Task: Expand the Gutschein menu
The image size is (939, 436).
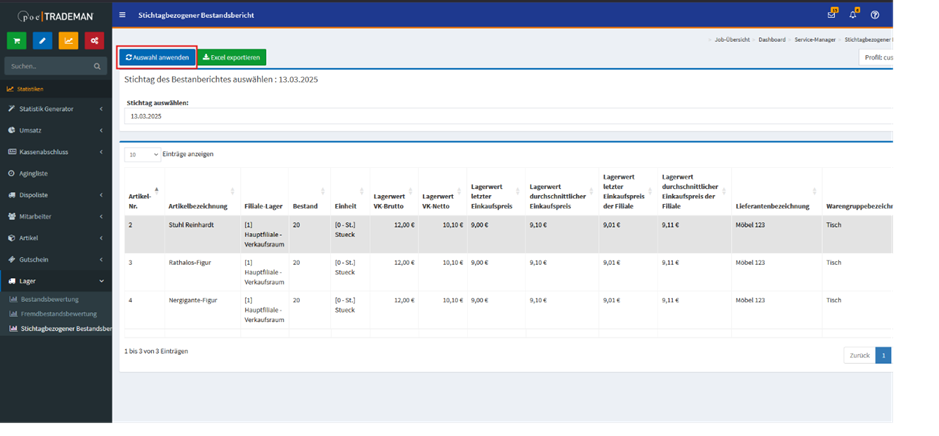Action: [x=56, y=259]
